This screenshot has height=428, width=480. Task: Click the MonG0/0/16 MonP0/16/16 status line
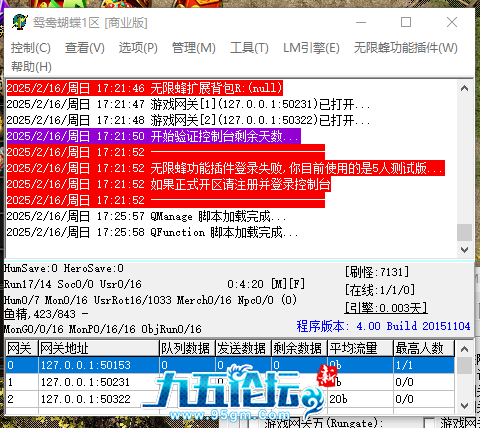point(103,329)
